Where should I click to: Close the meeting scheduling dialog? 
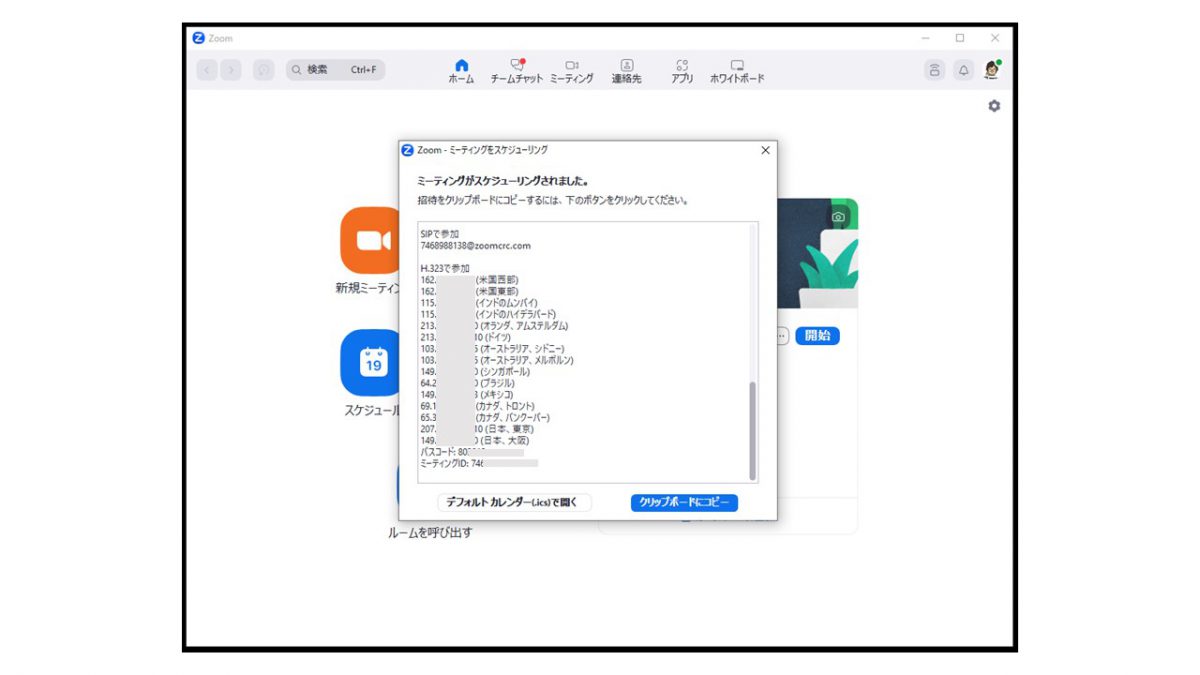pyautogui.click(x=765, y=150)
